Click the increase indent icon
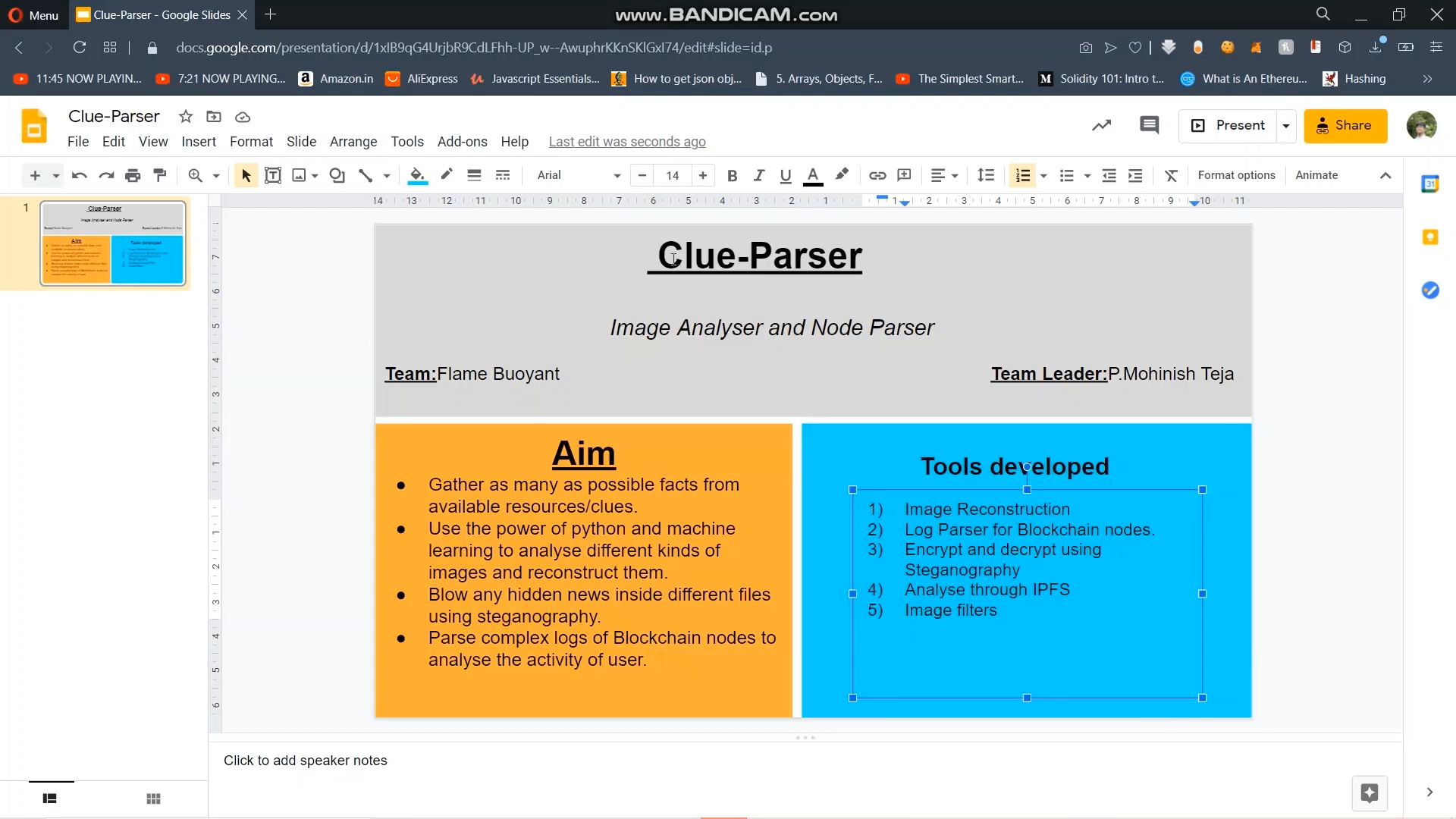 tap(1135, 175)
